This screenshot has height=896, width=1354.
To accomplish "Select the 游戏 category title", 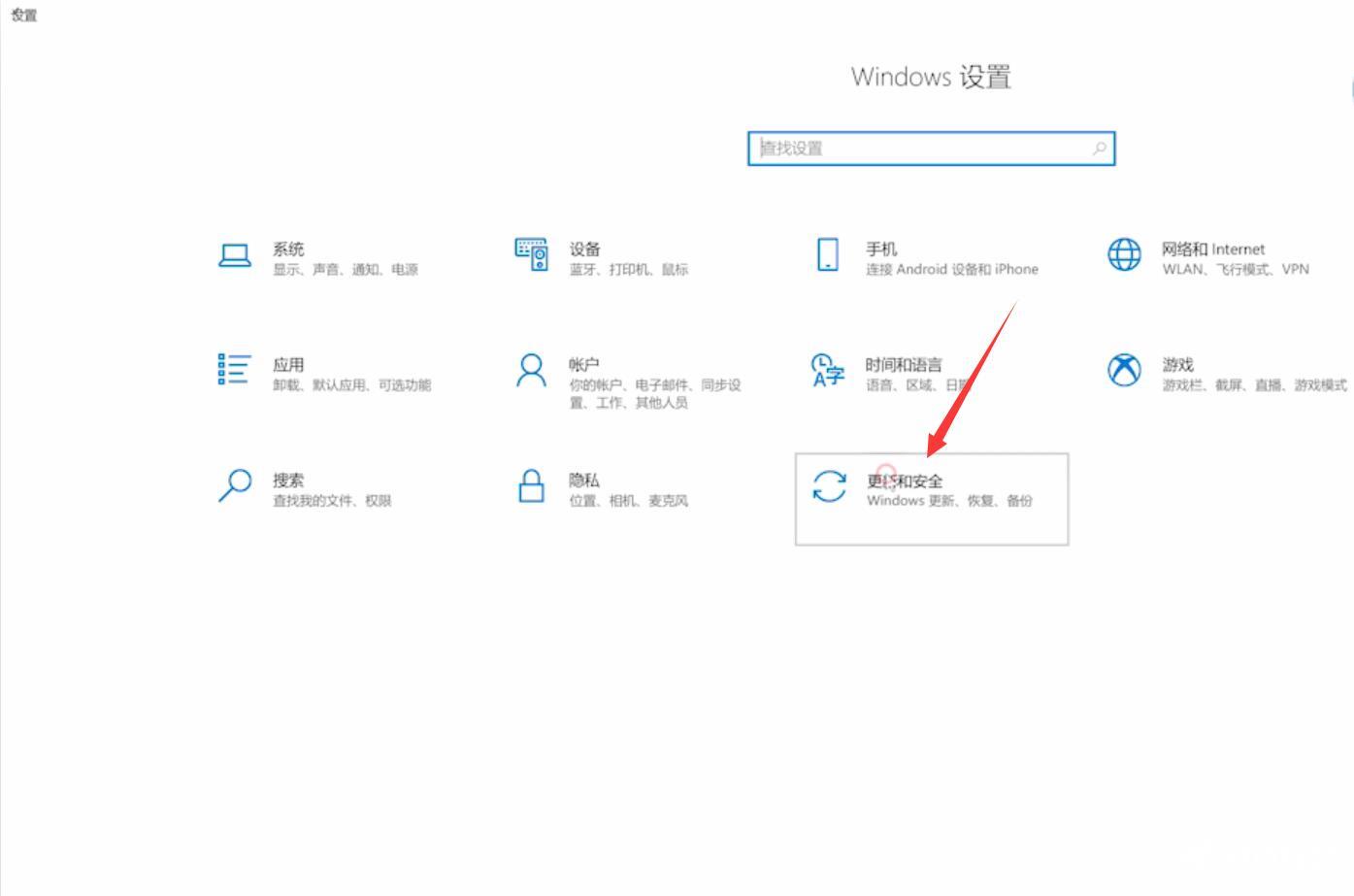I will coord(1177,364).
